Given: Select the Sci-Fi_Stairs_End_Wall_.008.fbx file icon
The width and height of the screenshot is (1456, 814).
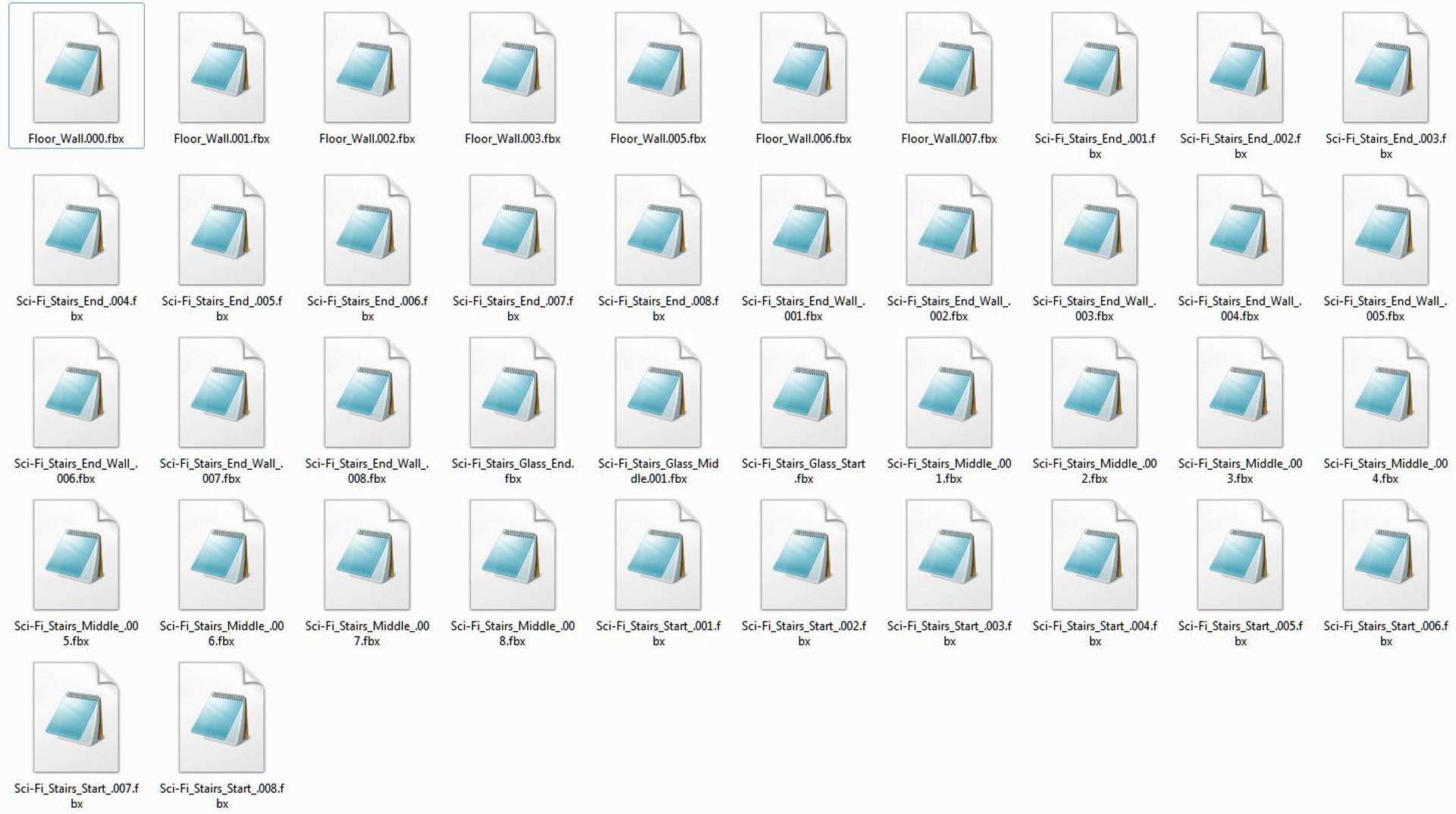Looking at the screenshot, I should point(367,393).
